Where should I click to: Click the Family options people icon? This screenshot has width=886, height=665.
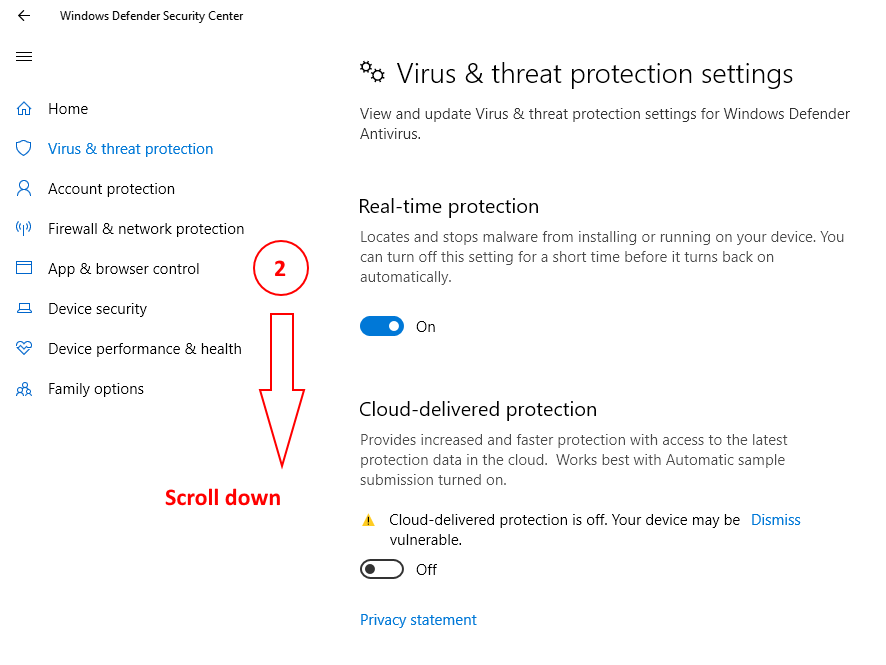click(24, 389)
